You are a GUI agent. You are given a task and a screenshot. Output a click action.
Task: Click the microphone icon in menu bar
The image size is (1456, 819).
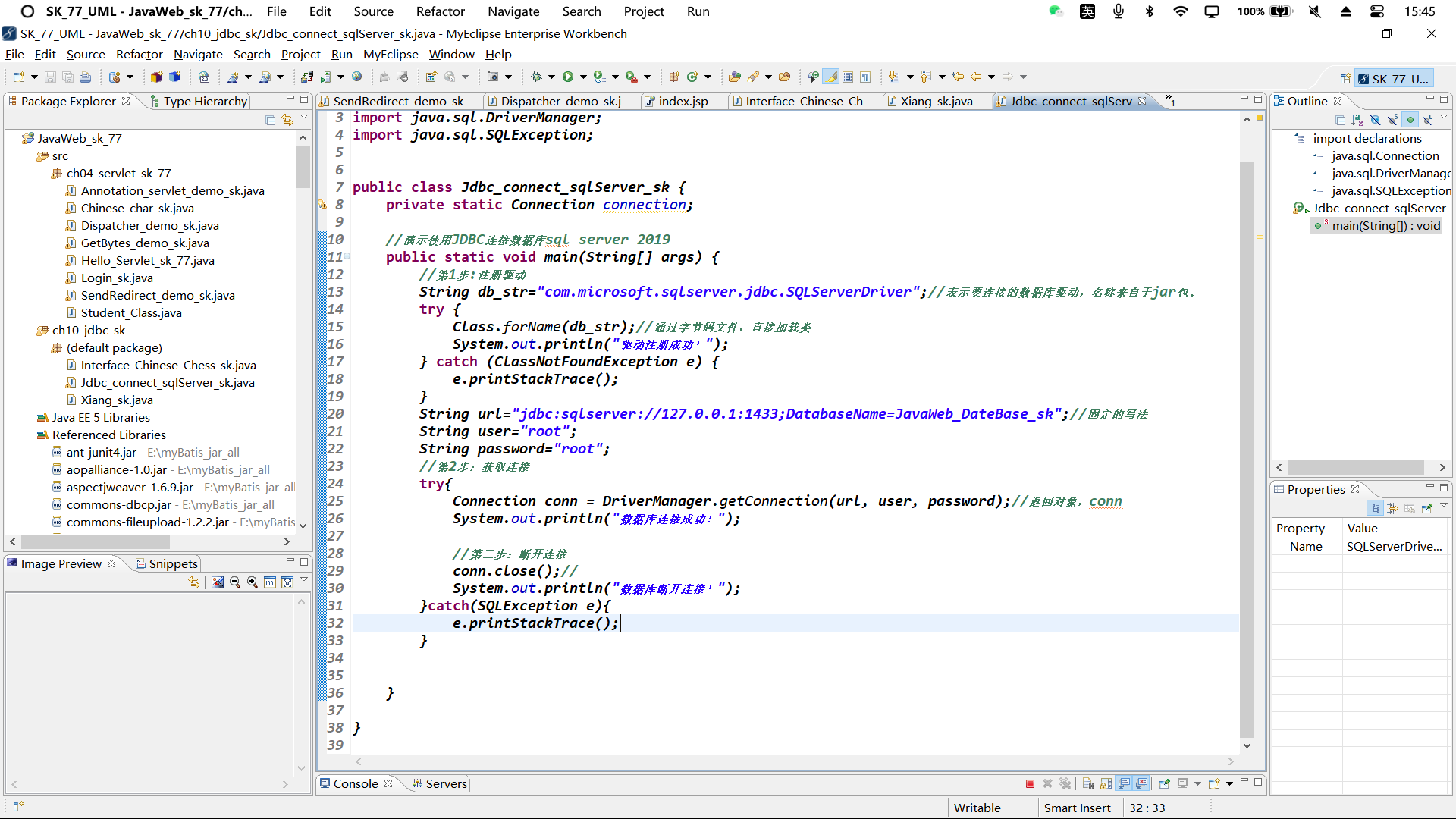pos(1119,11)
